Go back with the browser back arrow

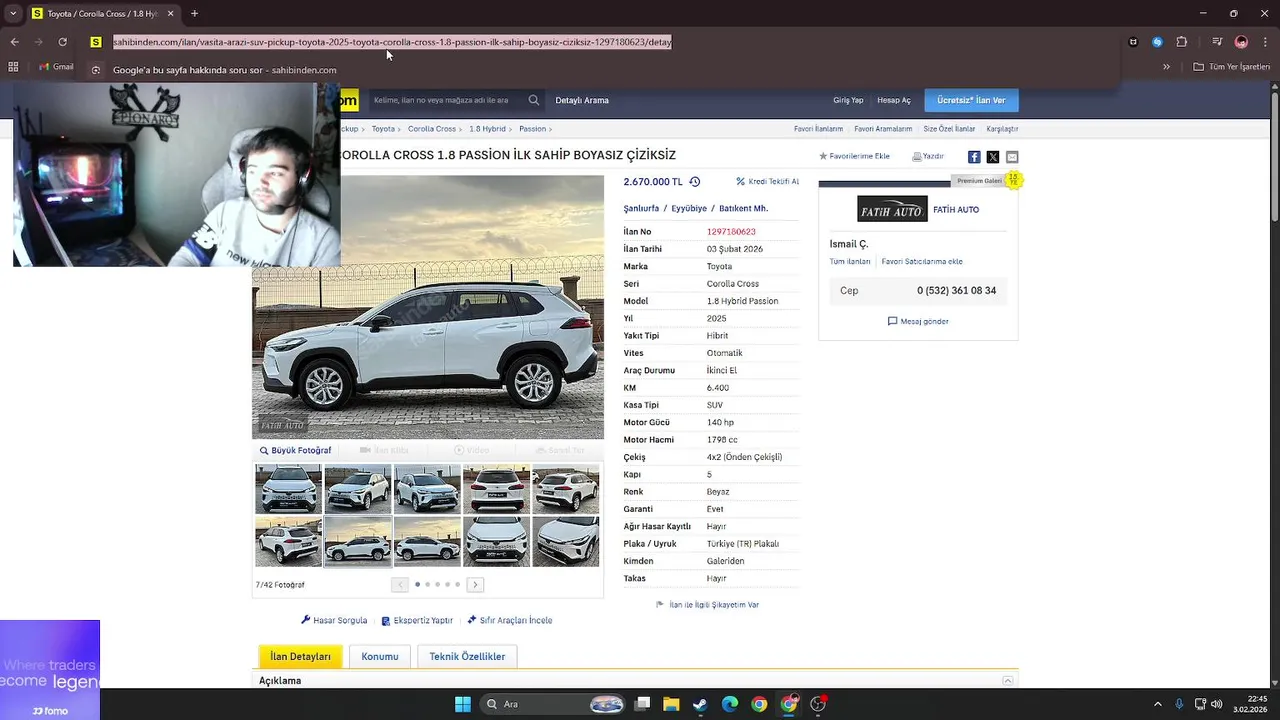(14, 42)
